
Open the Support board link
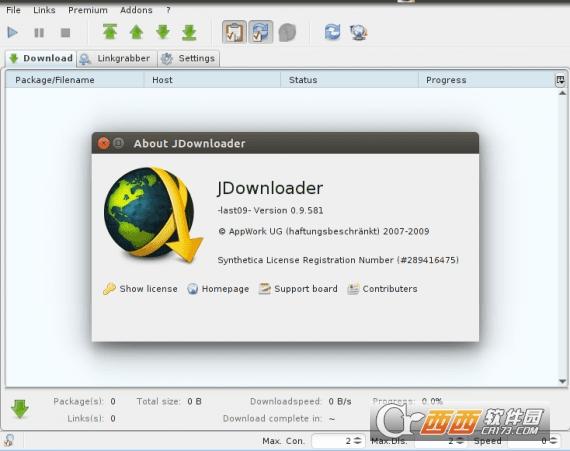coord(298,289)
